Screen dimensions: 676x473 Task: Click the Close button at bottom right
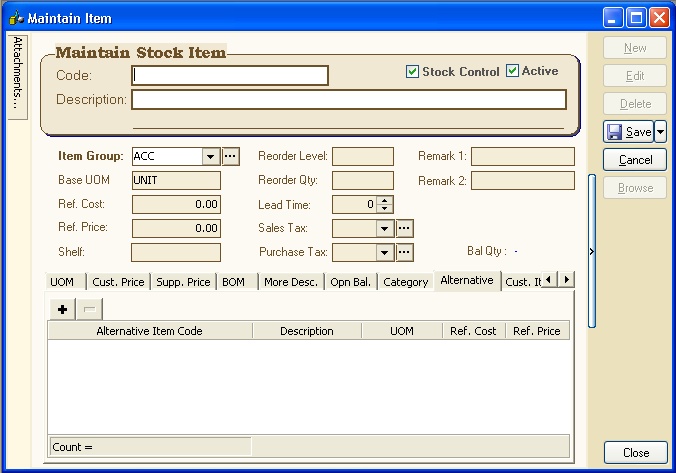click(635, 453)
